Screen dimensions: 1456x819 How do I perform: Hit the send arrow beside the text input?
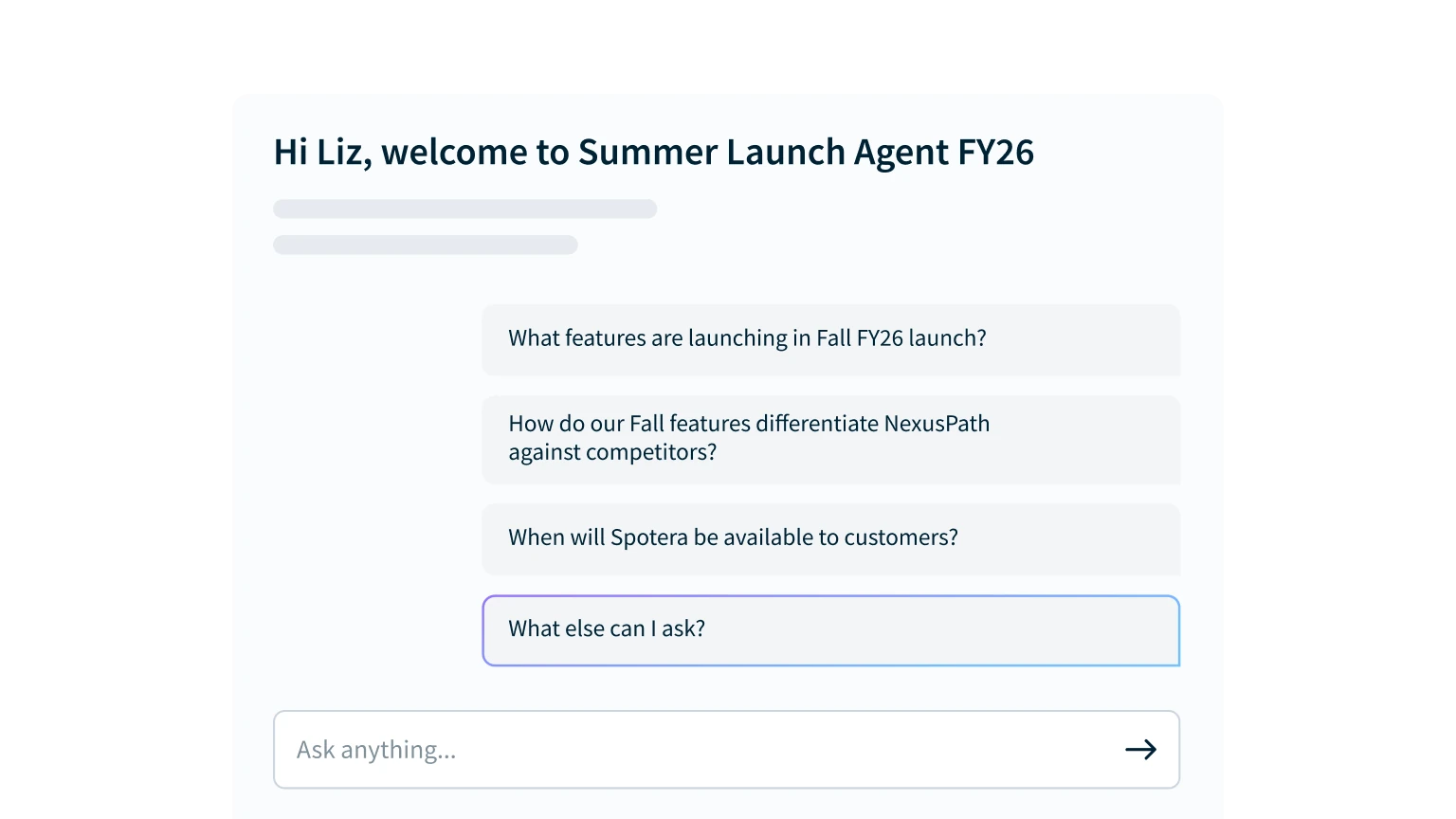click(x=1140, y=750)
